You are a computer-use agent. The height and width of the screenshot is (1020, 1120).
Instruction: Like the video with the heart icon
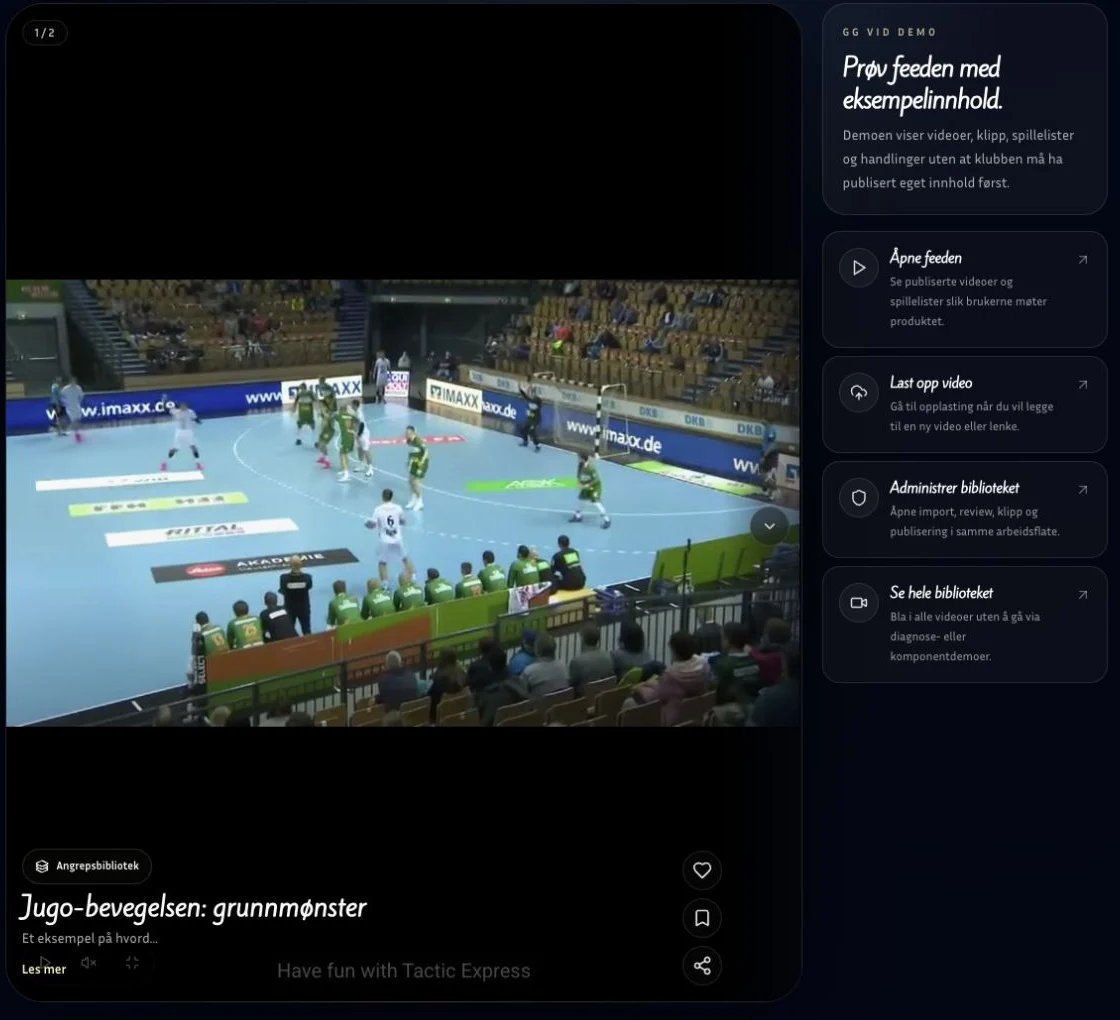701,870
